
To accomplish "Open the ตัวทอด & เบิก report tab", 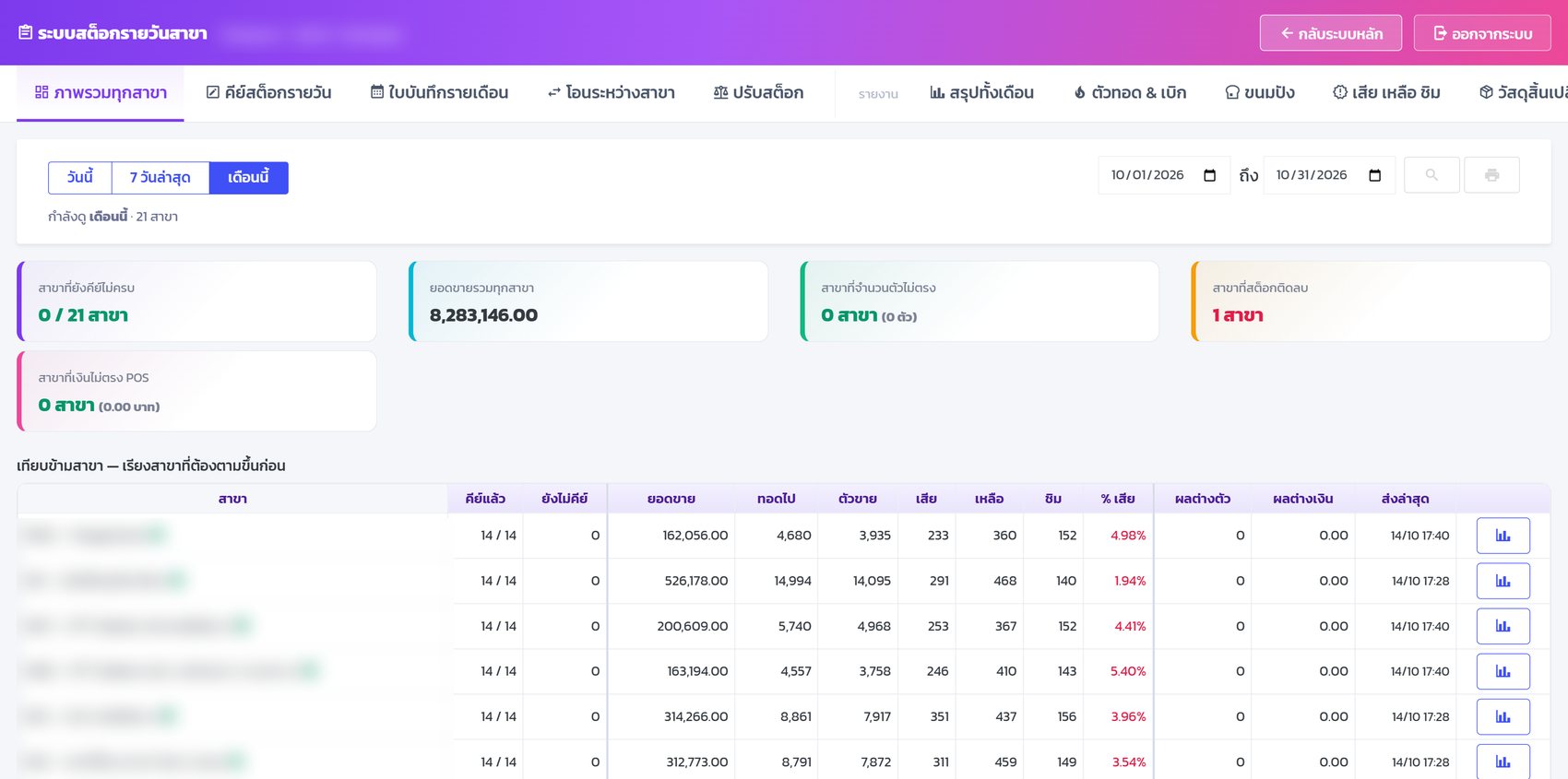I will click(1130, 93).
